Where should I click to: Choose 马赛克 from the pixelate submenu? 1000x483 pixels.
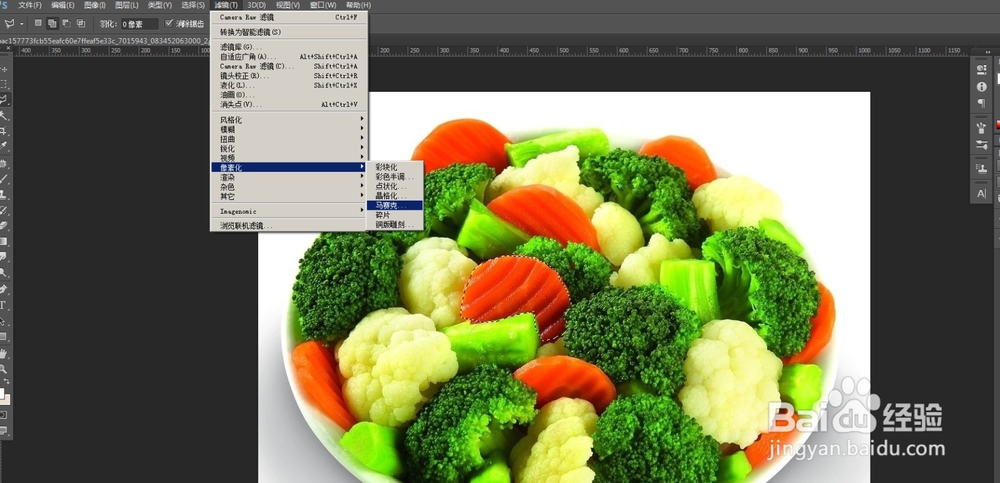394,205
